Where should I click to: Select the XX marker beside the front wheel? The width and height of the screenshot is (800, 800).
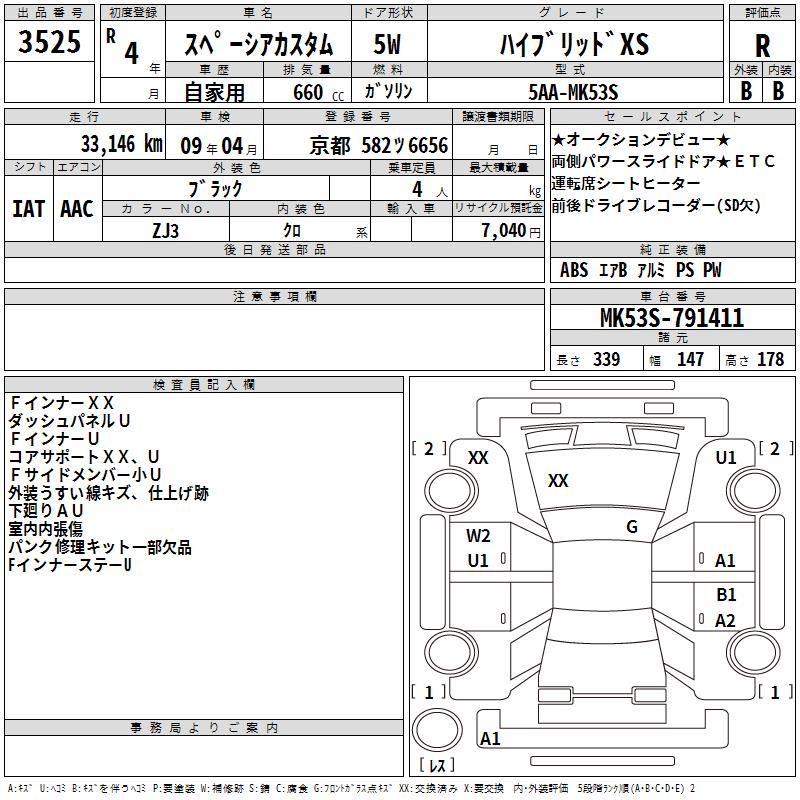tap(478, 457)
